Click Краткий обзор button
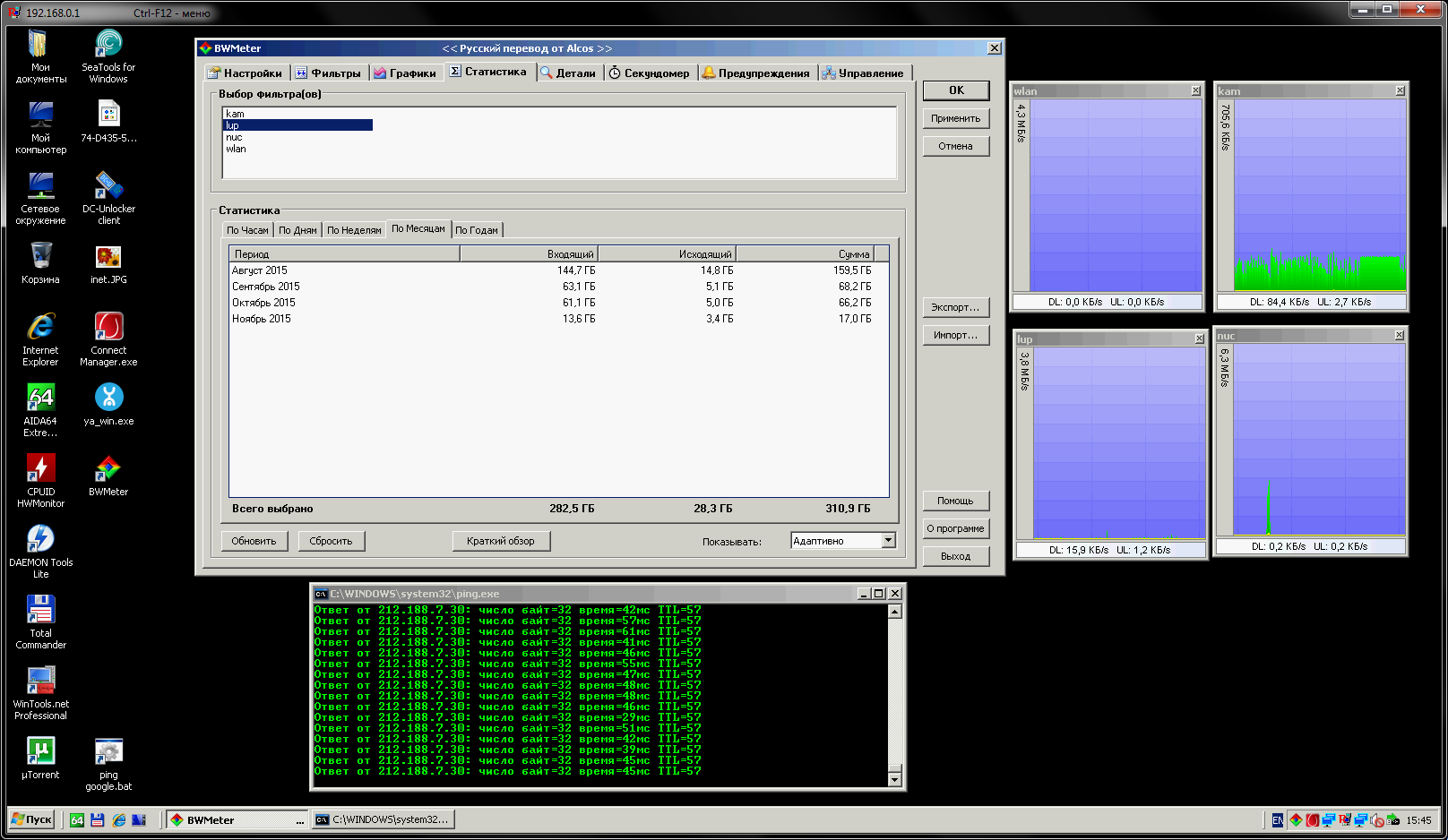This screenshot has height=840, width=1448. pyautogui.click(x=501, y=541)
